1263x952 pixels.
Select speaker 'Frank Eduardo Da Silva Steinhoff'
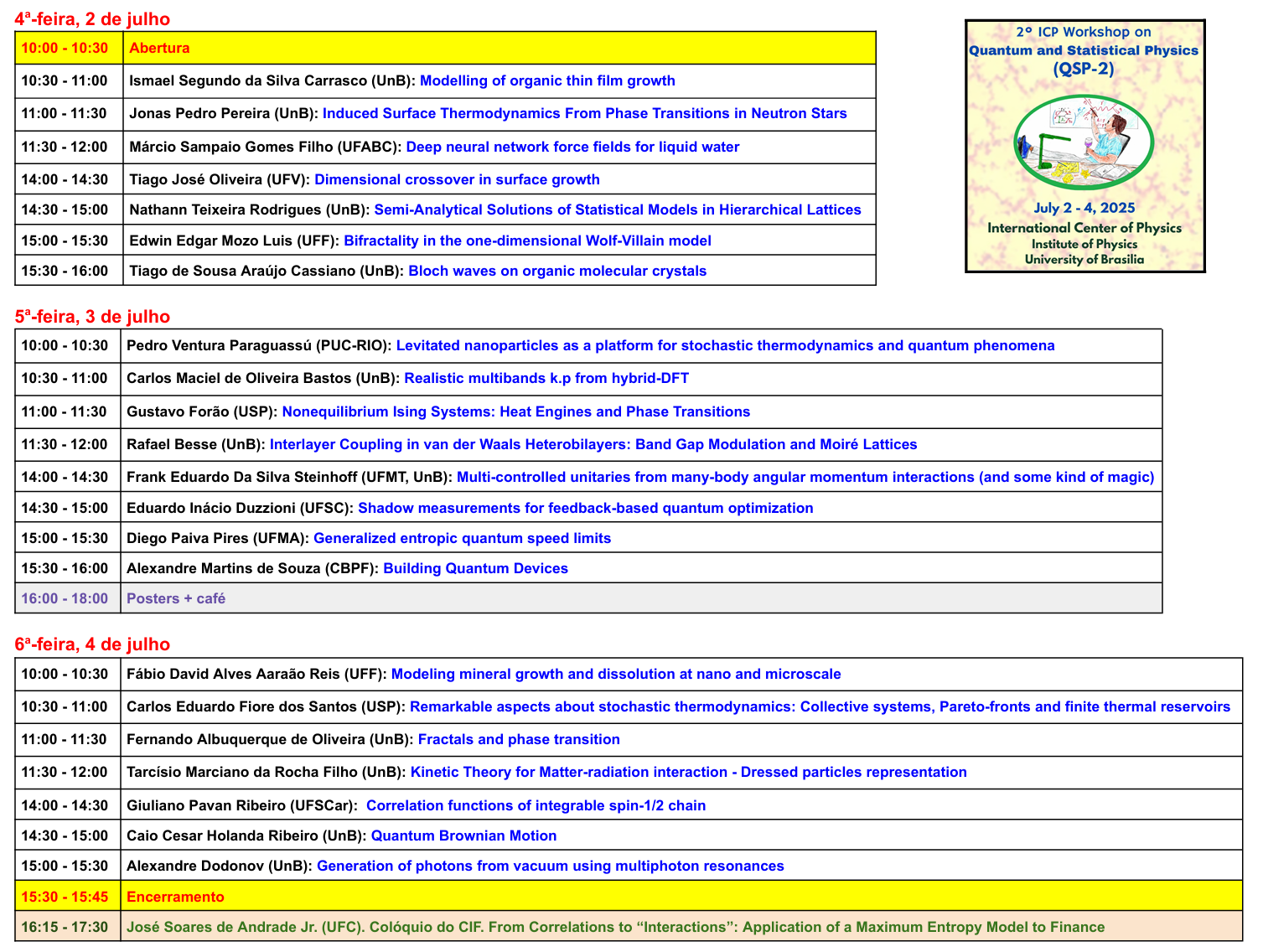(x=242, y=477)
